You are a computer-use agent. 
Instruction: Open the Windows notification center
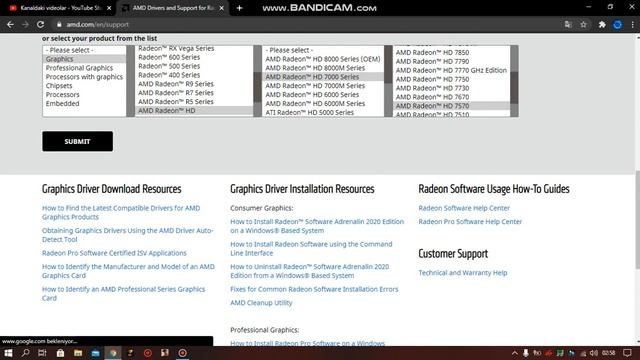pyautogui.click(x=627, y=353)
